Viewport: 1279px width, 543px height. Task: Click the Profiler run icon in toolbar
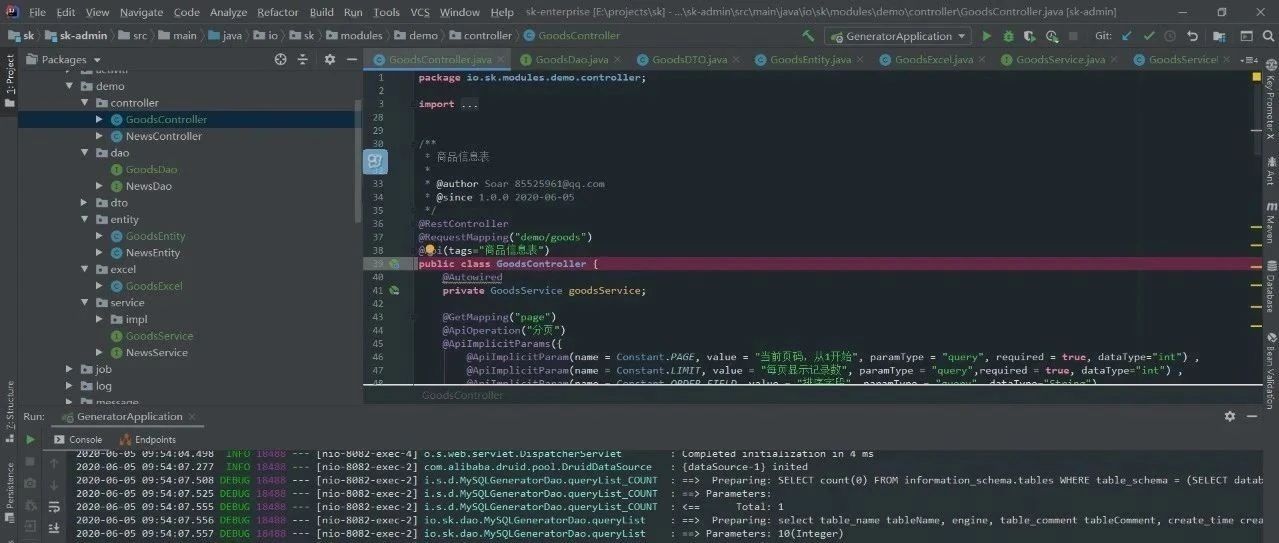tap(1052, 36)
